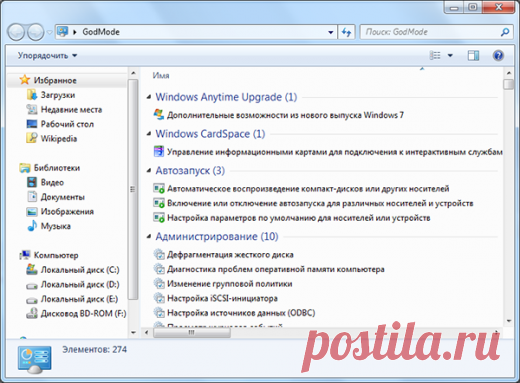Select the Windows CardSpace (1) group header
Image resolution: width=520 pixels, height=383 pixels.
click(210, 134)
